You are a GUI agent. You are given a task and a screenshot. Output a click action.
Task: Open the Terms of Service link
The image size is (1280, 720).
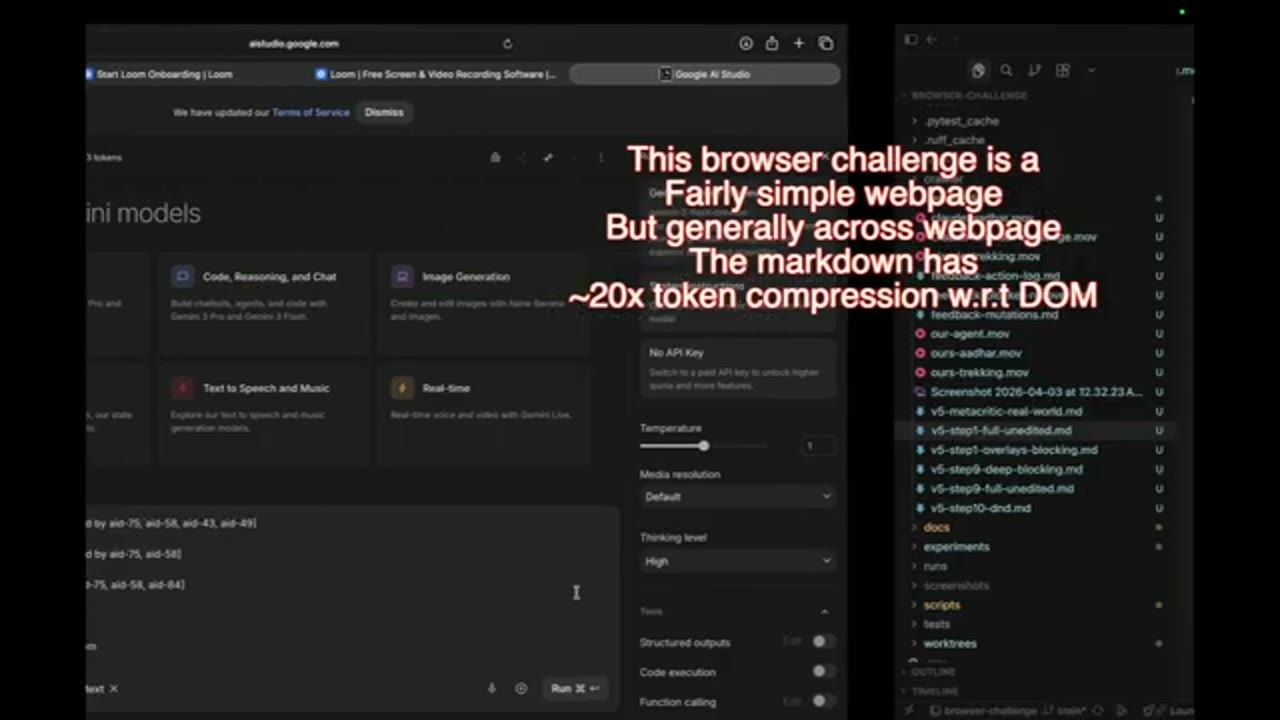311,113
